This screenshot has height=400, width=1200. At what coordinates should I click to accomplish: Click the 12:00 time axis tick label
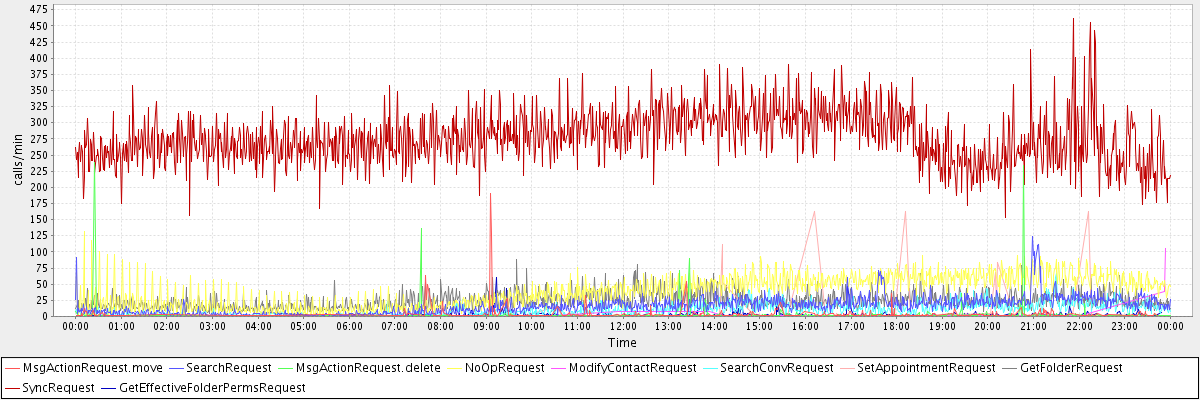622,326
